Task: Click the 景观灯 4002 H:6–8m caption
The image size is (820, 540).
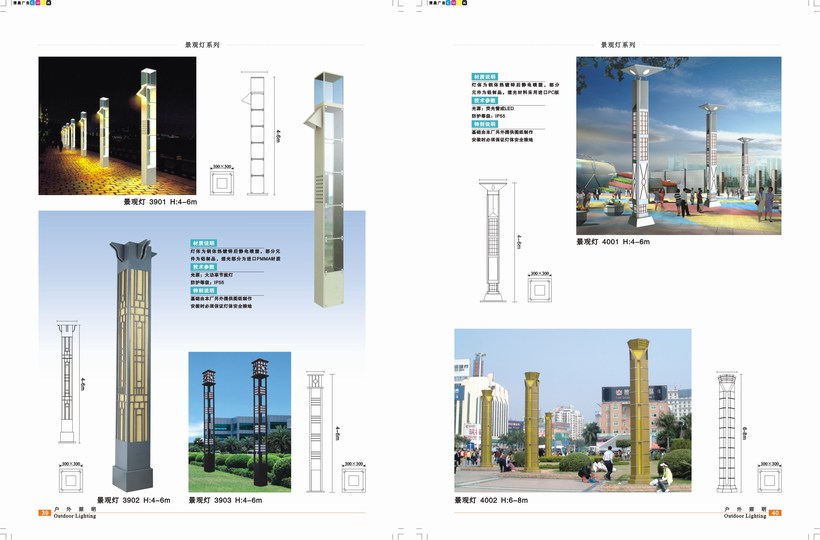Action: [x=491, y=499]
